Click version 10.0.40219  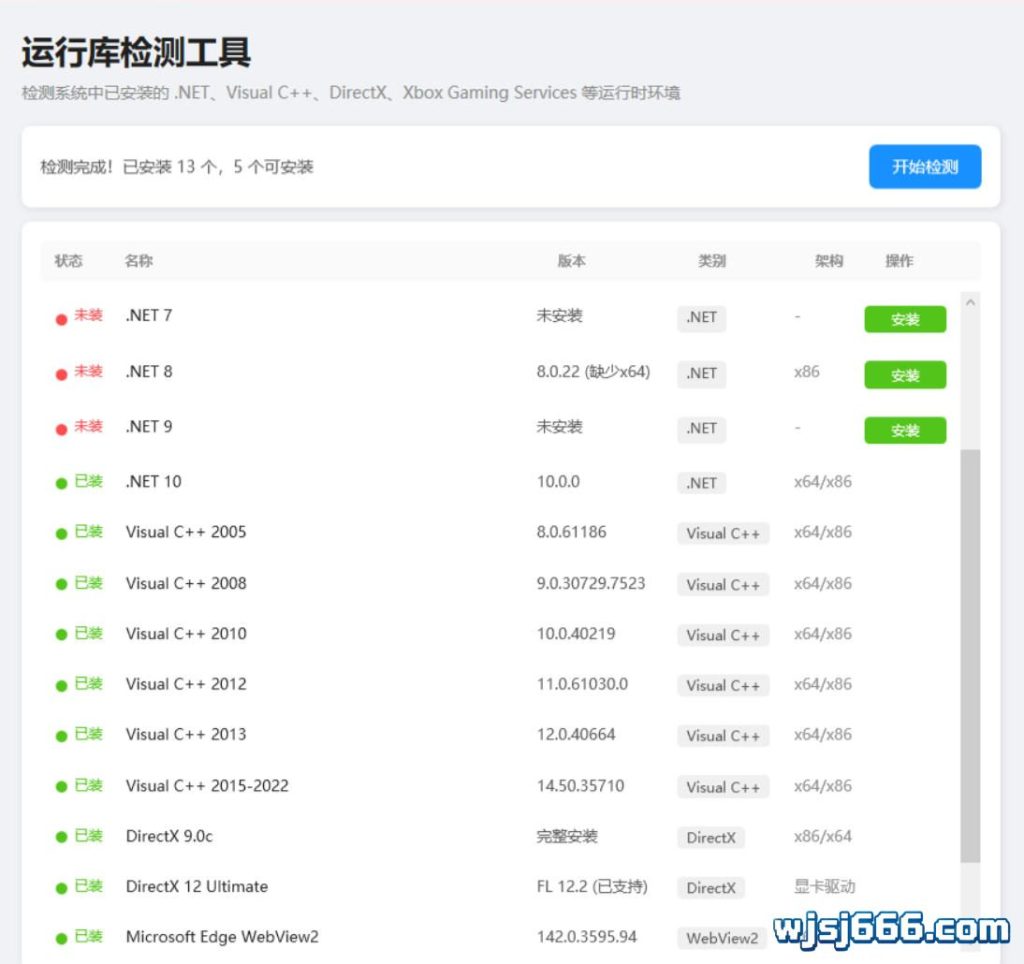(576, 634)
